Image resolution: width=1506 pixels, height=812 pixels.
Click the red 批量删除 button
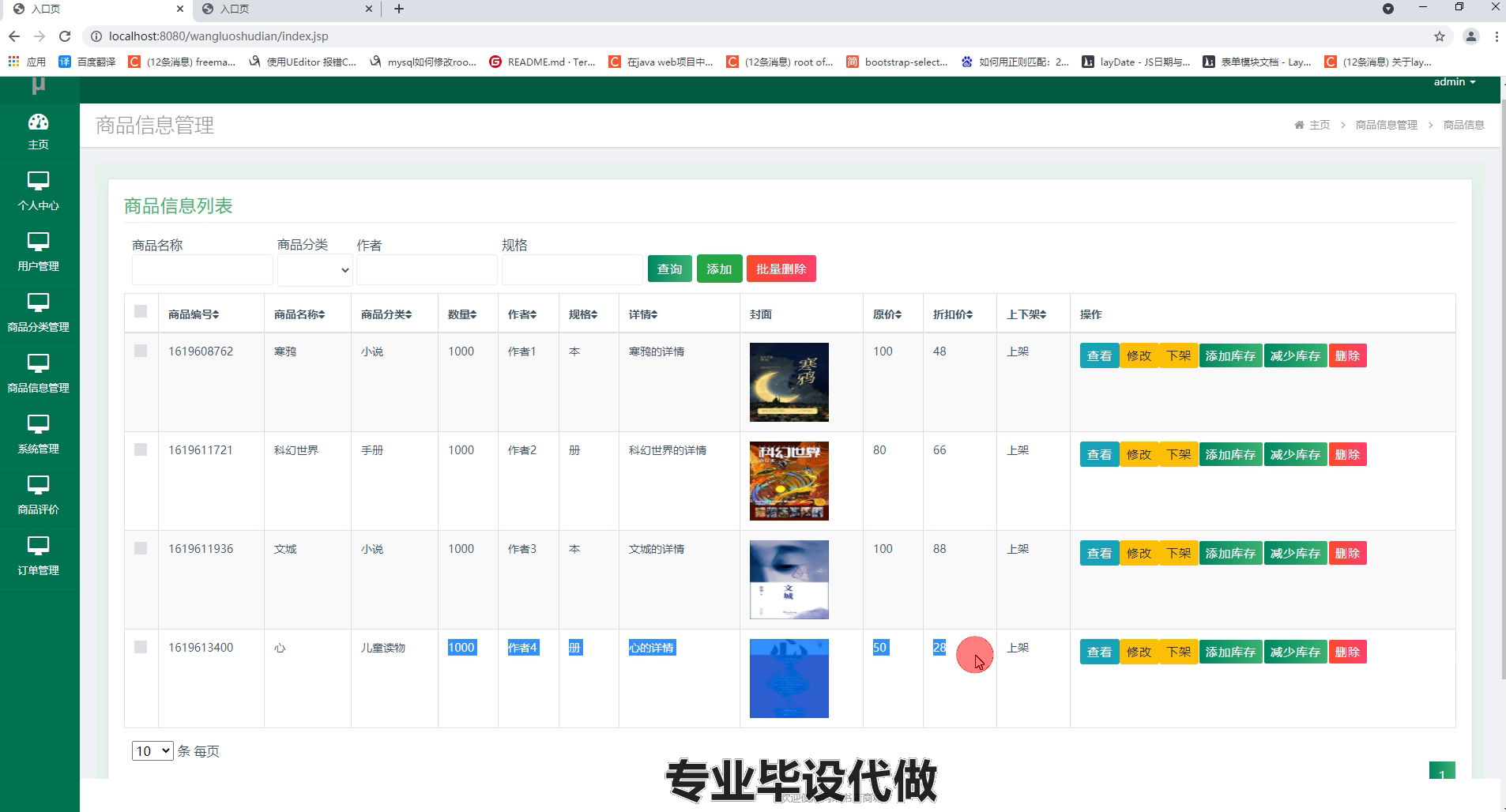tap(781, 269)
